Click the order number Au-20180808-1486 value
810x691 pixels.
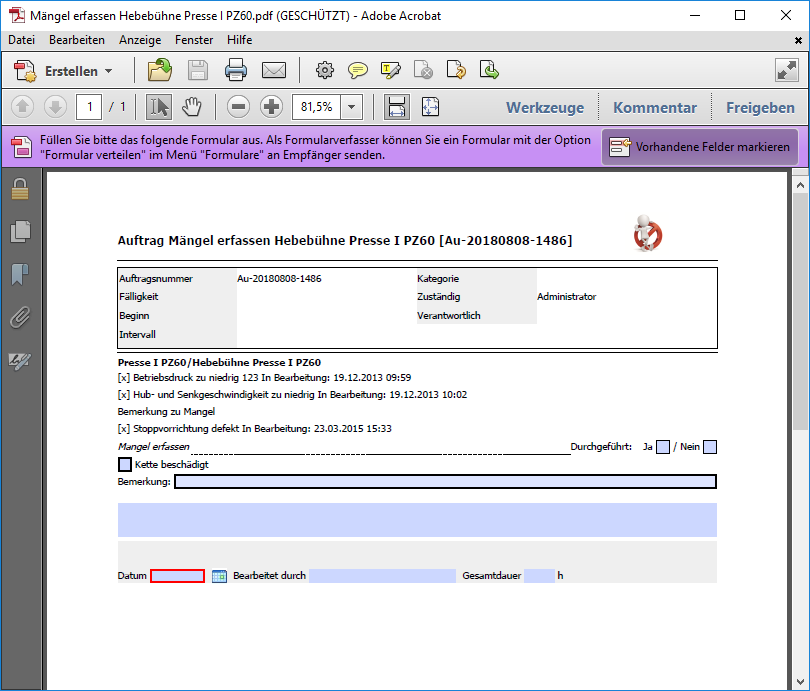point(279,278)
